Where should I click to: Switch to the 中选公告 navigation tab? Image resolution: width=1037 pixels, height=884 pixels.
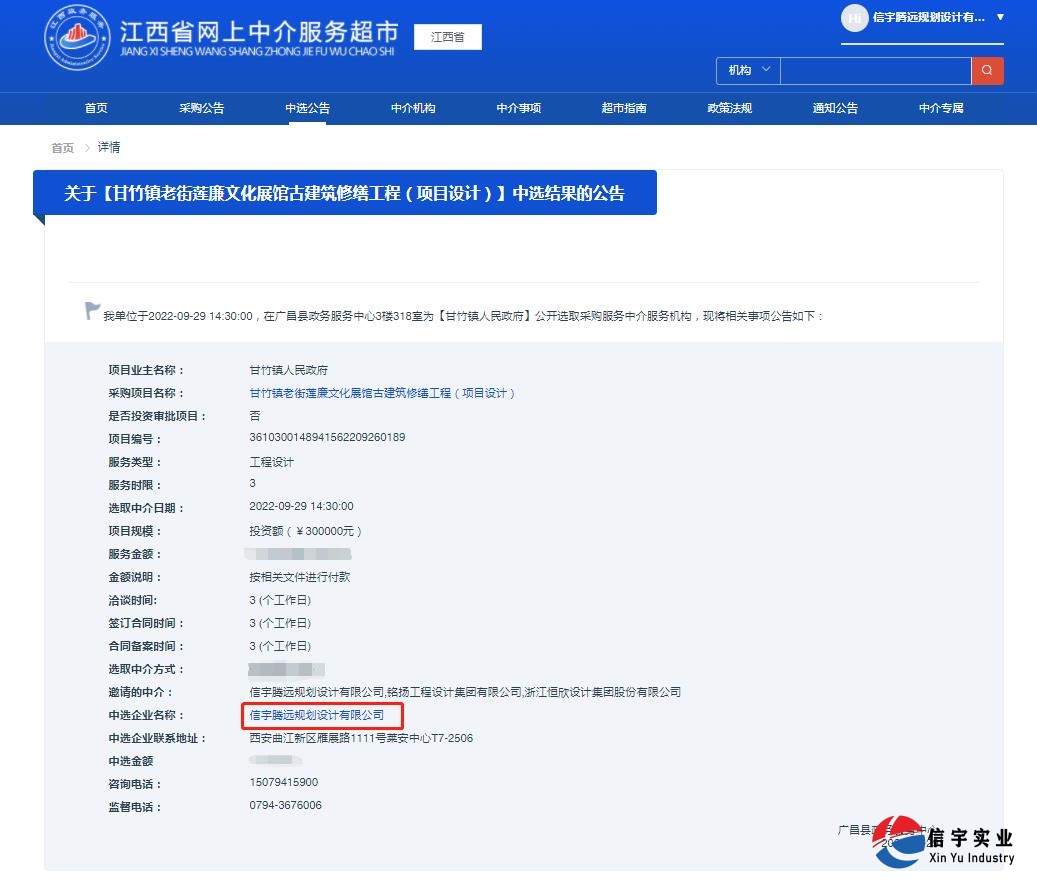point(307,108)
